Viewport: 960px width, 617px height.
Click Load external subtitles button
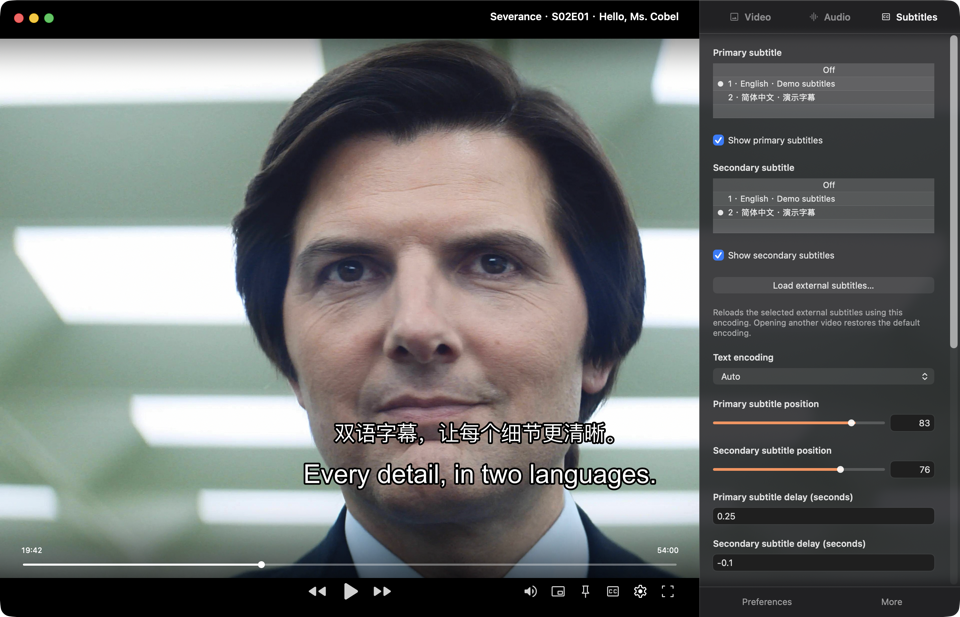point(823,285)
